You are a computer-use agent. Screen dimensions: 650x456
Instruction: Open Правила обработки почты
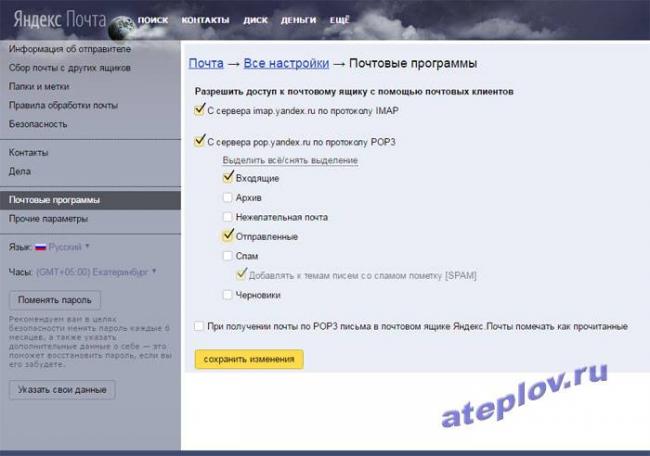63,105
